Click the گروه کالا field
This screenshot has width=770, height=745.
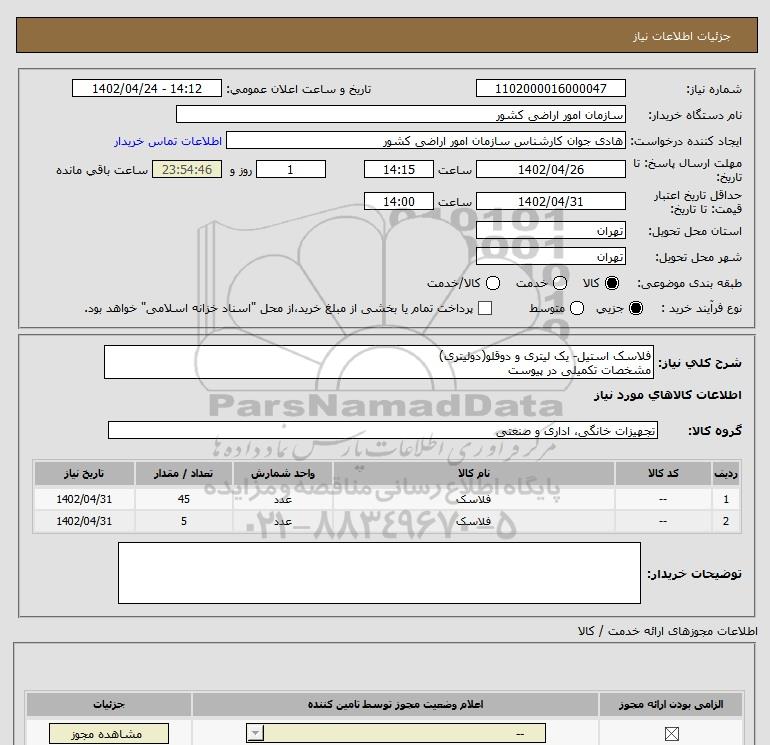pos(383,430)
